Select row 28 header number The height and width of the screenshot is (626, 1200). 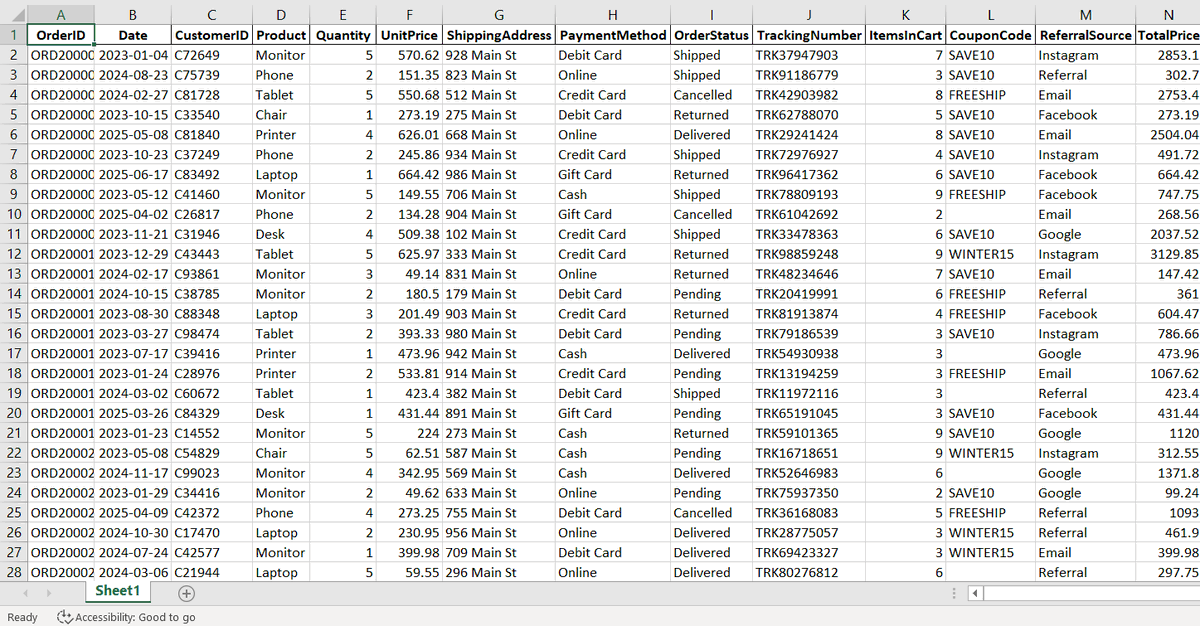pyautogui.click(x=13, y=572)
